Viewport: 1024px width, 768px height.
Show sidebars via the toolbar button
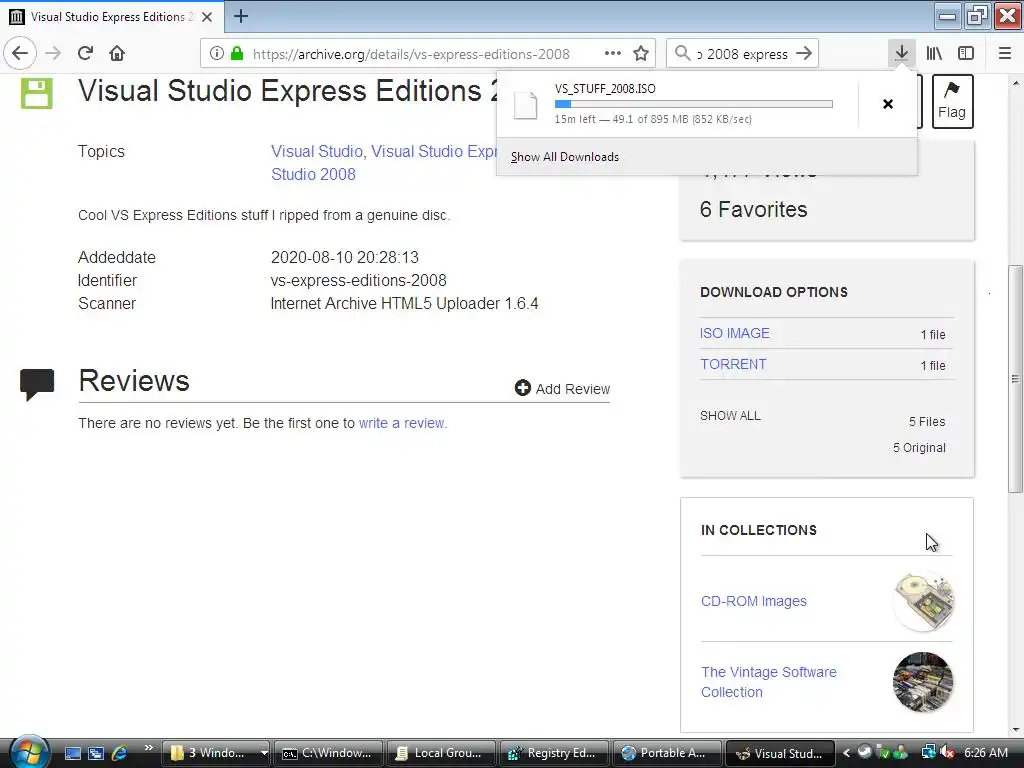[x=966, y=54]
